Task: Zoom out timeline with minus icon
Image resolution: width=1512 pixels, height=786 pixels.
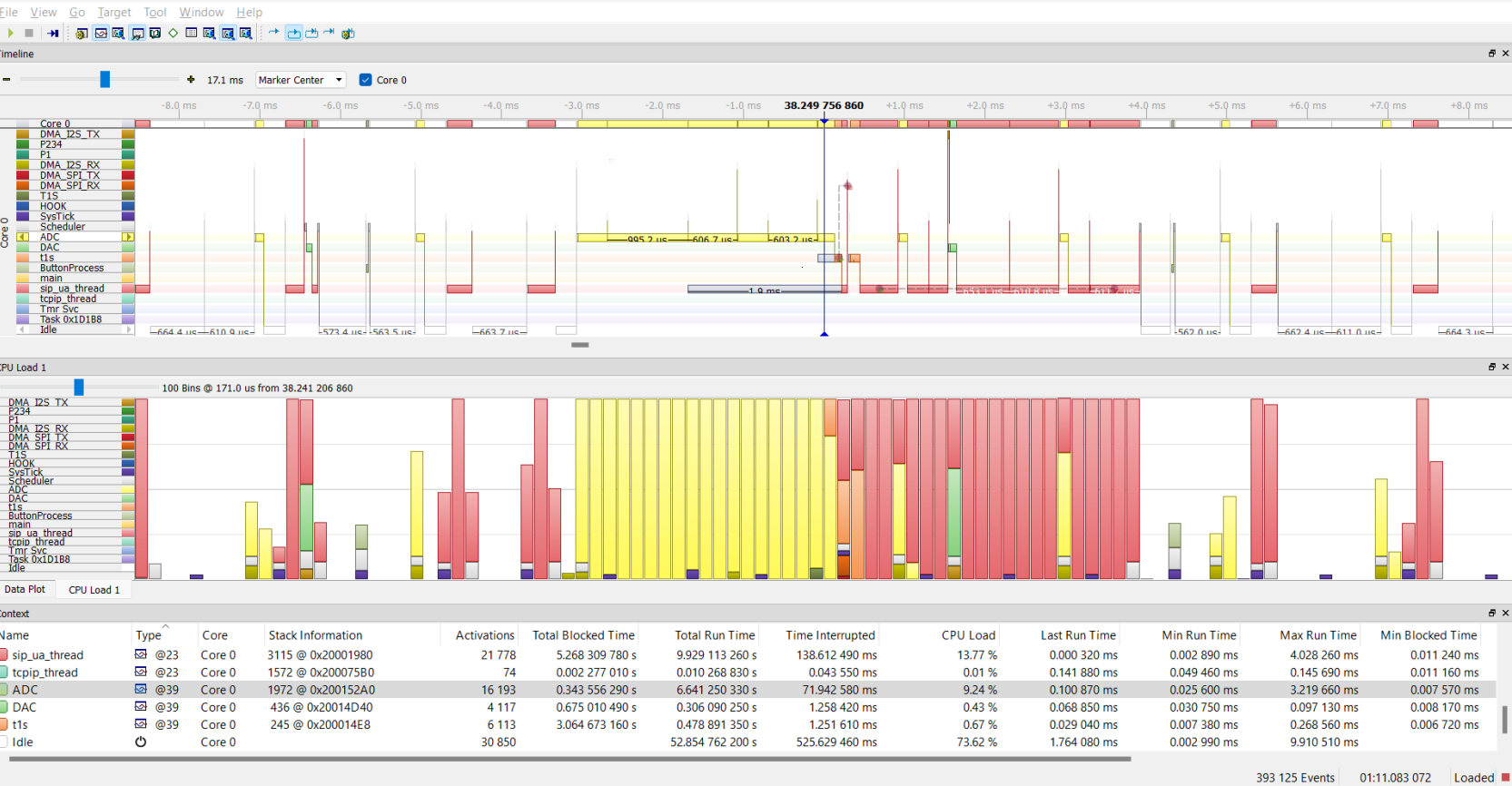Action: tap(6, 80)
